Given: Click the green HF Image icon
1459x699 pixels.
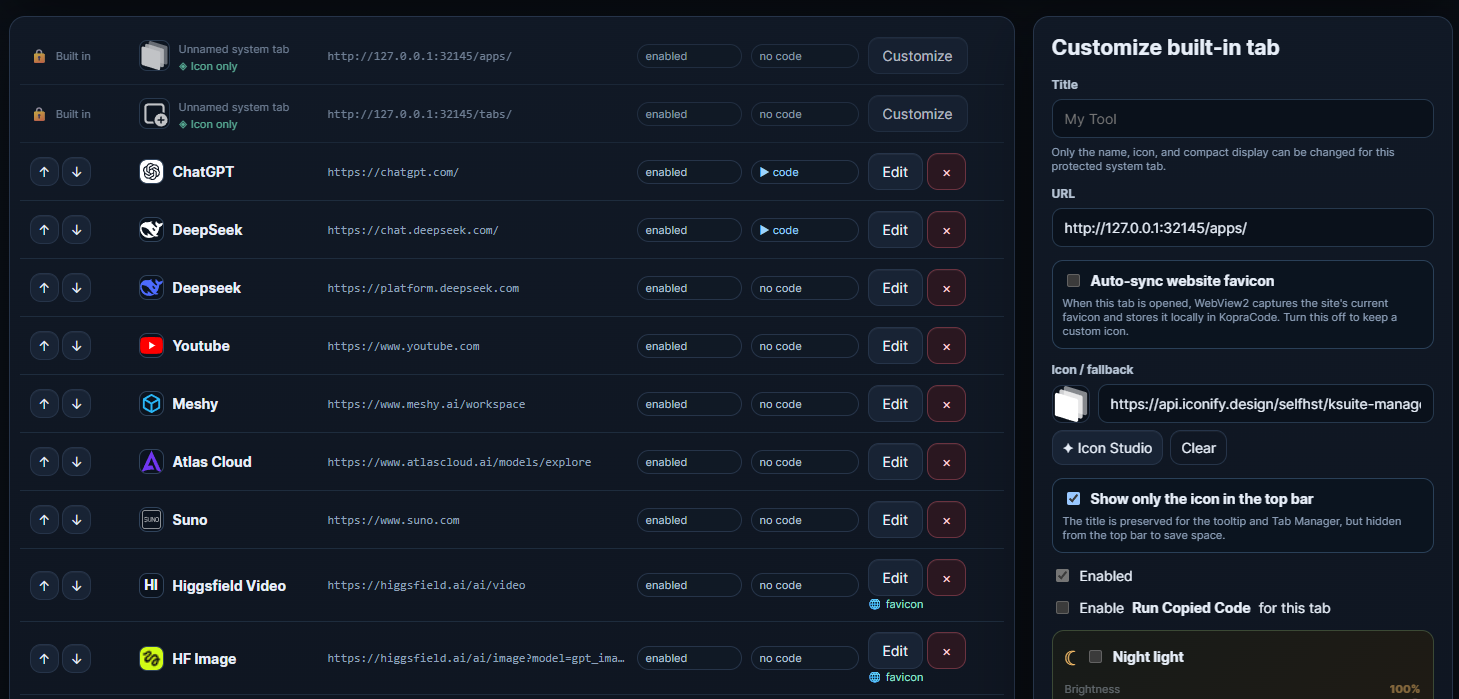Looking at the screenshot, I should pos(151,658).
